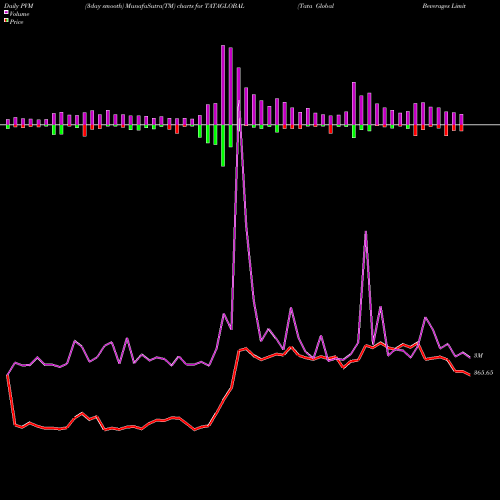500x500 pixels.
Task: Click the tallest magenta volume bar
Action: 223,85
